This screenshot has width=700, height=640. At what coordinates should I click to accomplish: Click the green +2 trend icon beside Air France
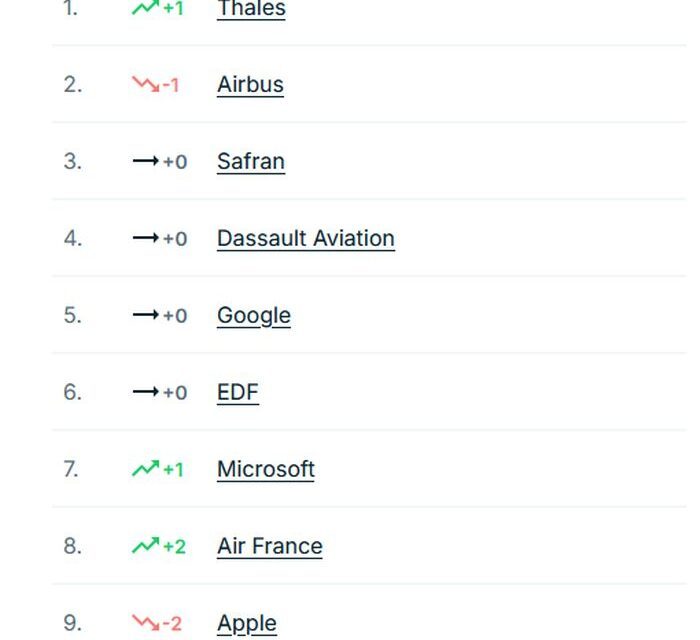tap(146, 545)
